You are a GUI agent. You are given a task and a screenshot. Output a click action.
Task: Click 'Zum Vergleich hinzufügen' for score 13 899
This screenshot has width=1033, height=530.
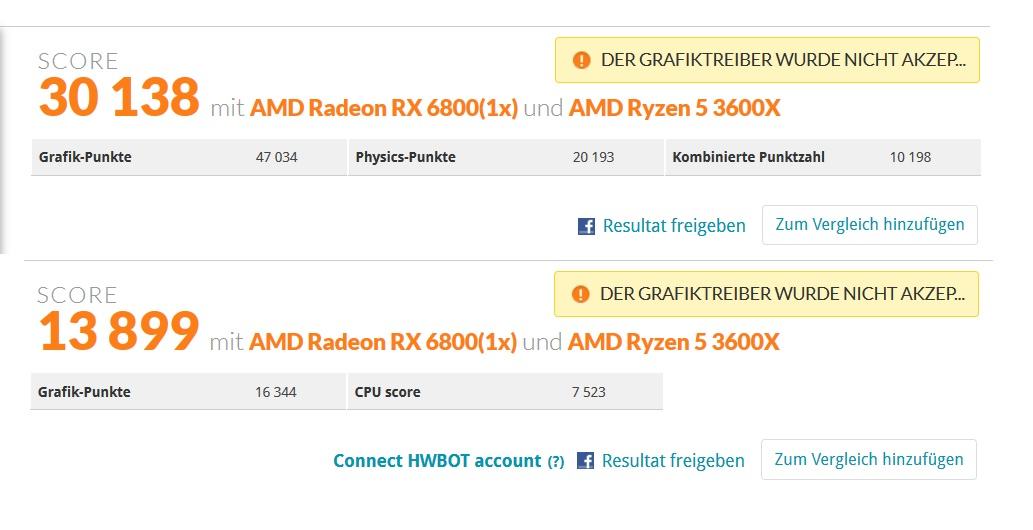pos(869,459)
